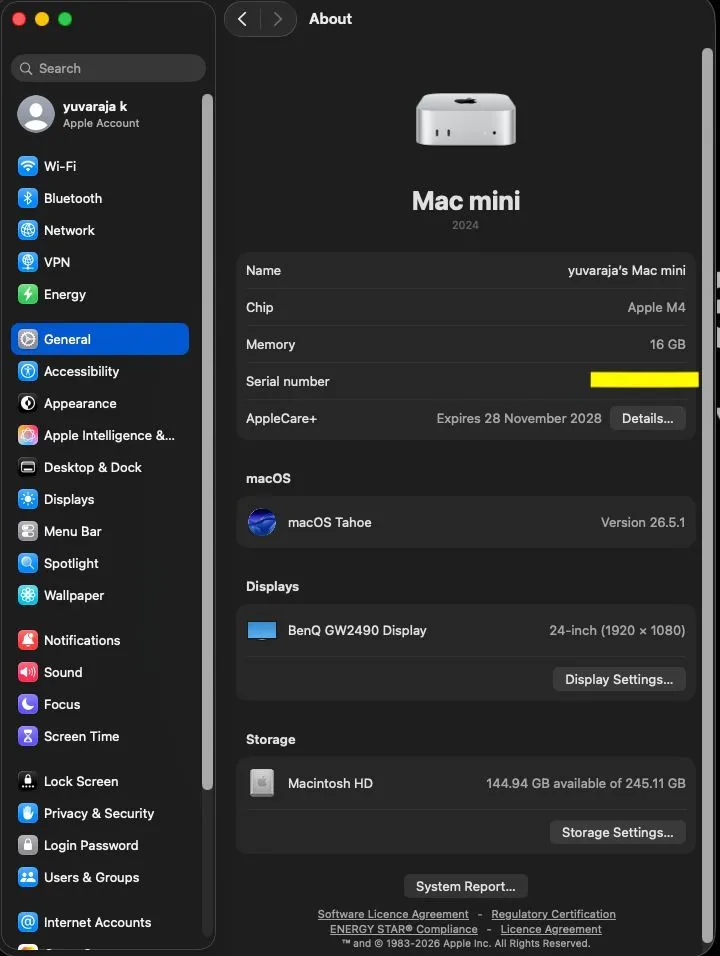Image resolution: width=720 pixels, height=956 pixels.
Task: Open the Wallpaper flower icon
Action: [x=27, y=595]
